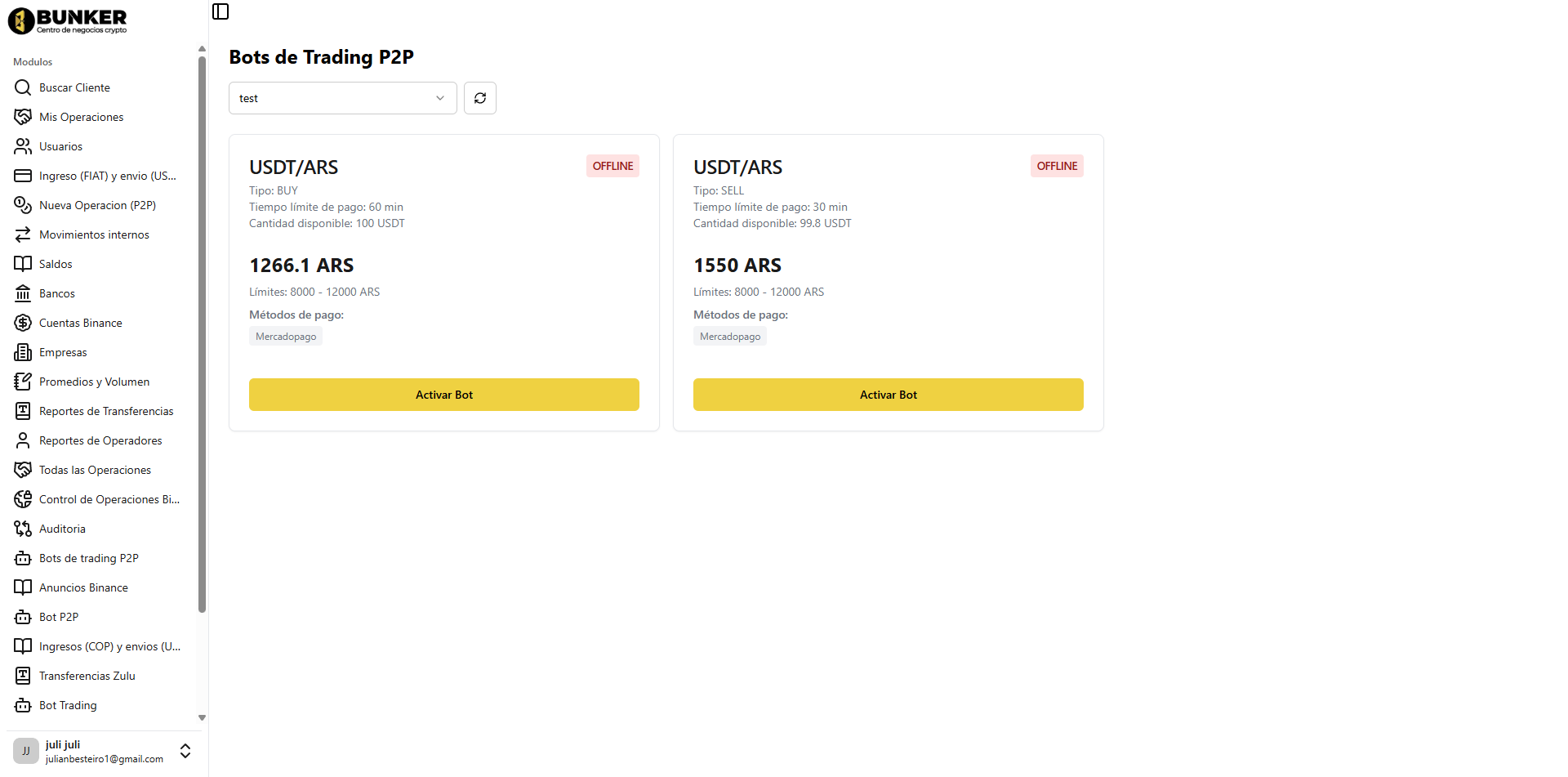Open the Saldos module
The height and width of the screenshot is (777, 1568).
56,264
